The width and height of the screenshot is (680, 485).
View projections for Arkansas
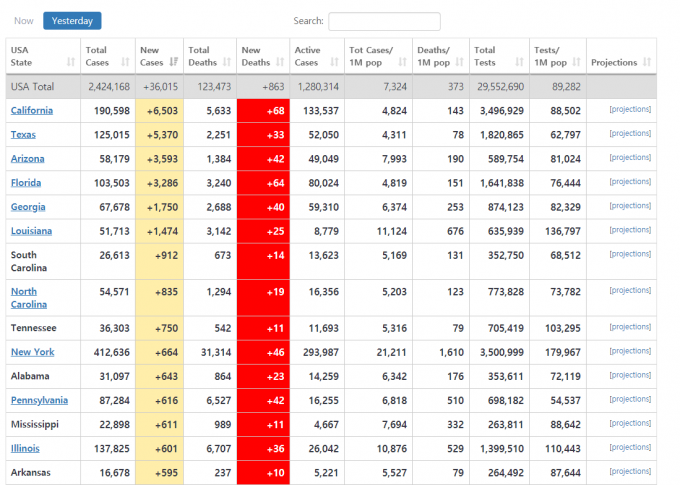(x=630, y=472)
